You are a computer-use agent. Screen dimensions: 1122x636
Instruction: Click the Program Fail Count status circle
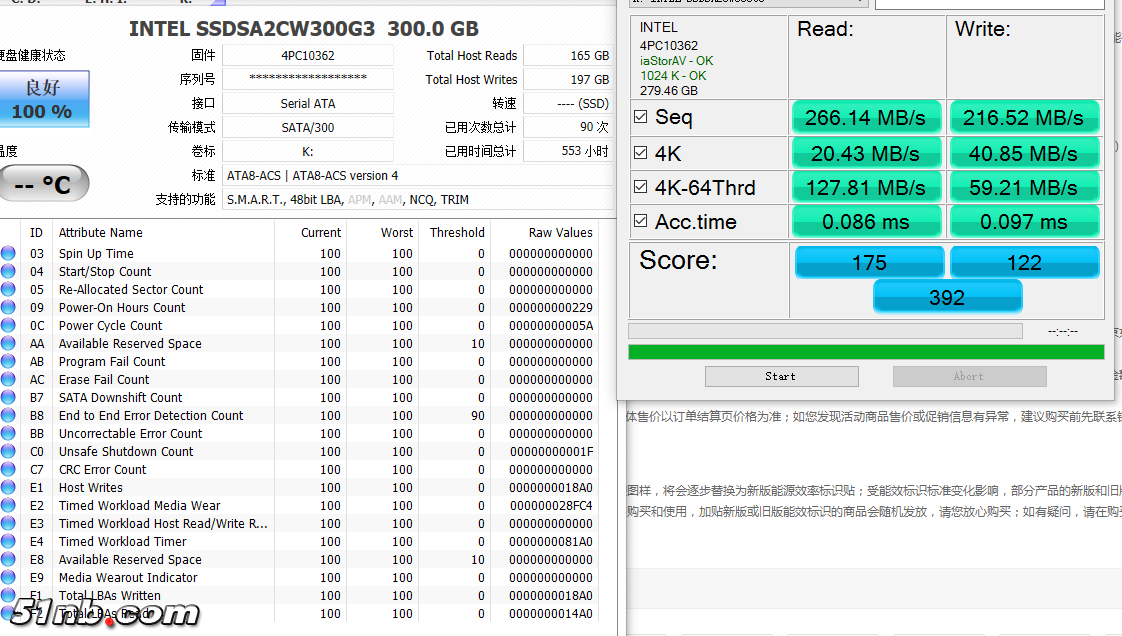(8, 361)
